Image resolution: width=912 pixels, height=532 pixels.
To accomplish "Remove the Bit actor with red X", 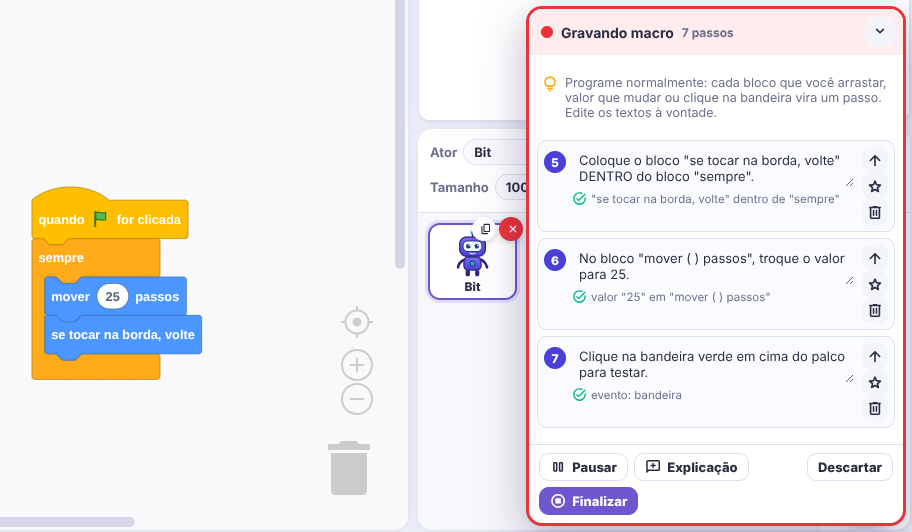I will (x=512, y=229).
